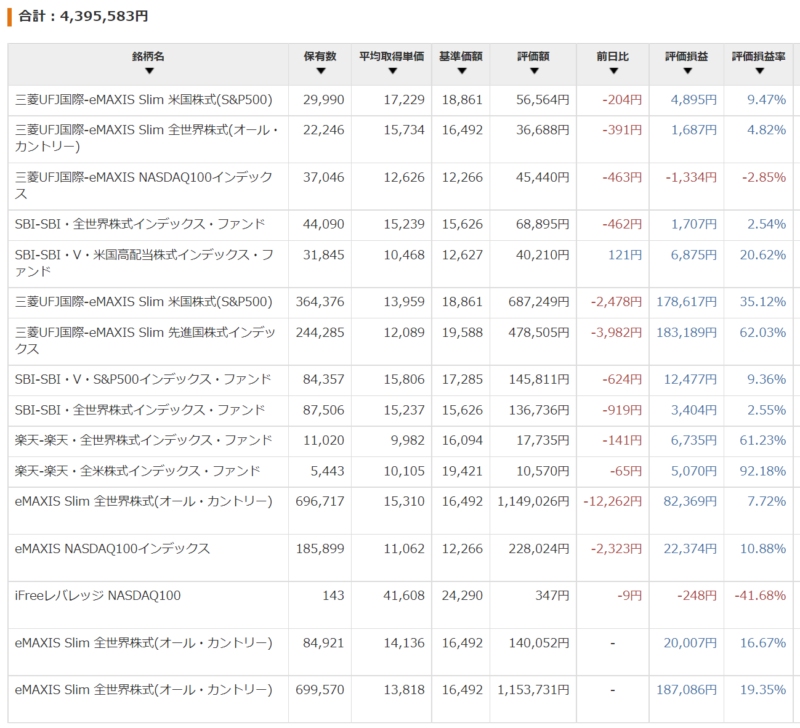The image size is (800, 728).
Task: Select SBI 全世界株式 fund with 87,506 units
Action: coord(140,410)
